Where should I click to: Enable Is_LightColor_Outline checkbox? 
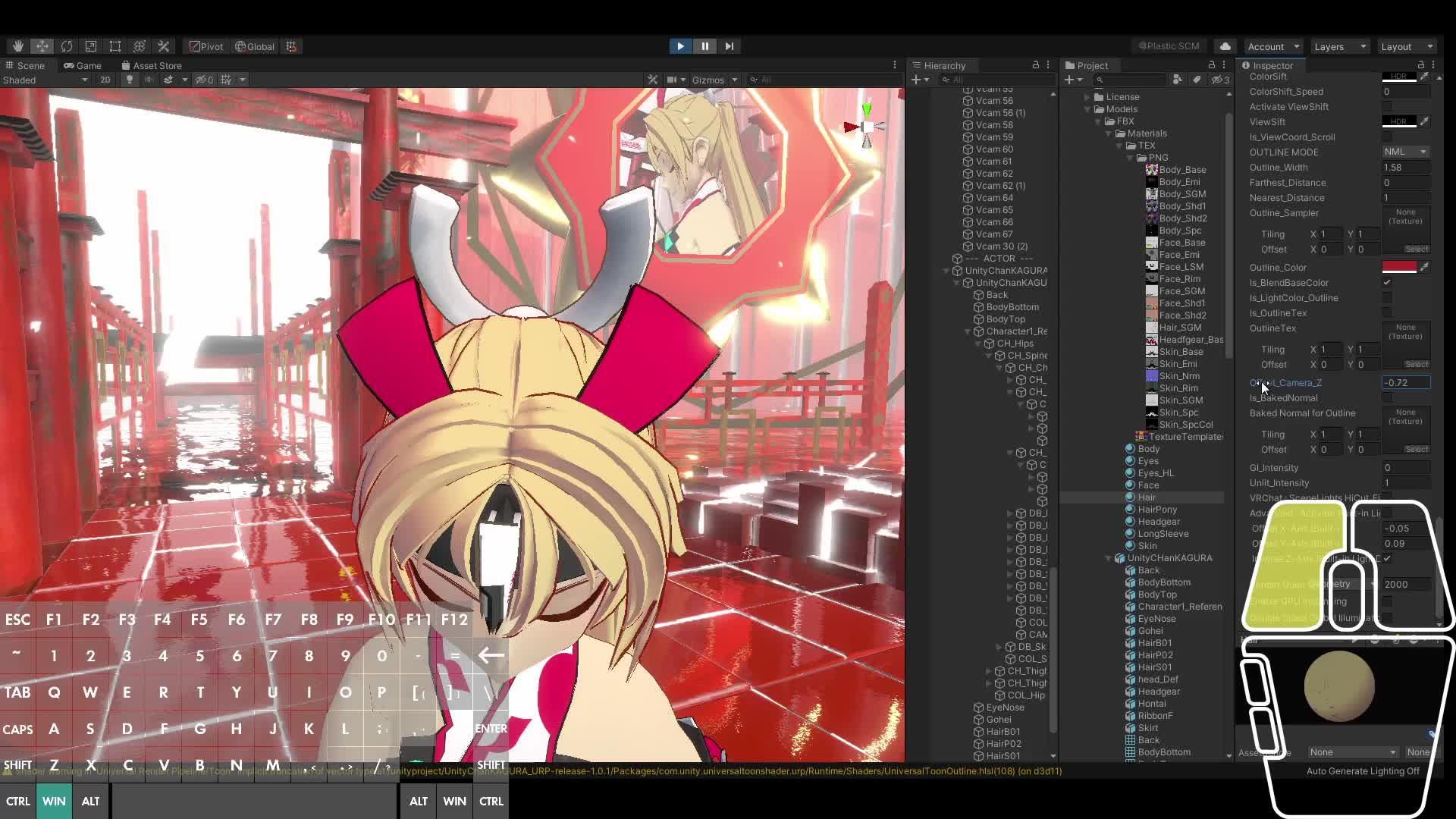tap(1387, 298)
